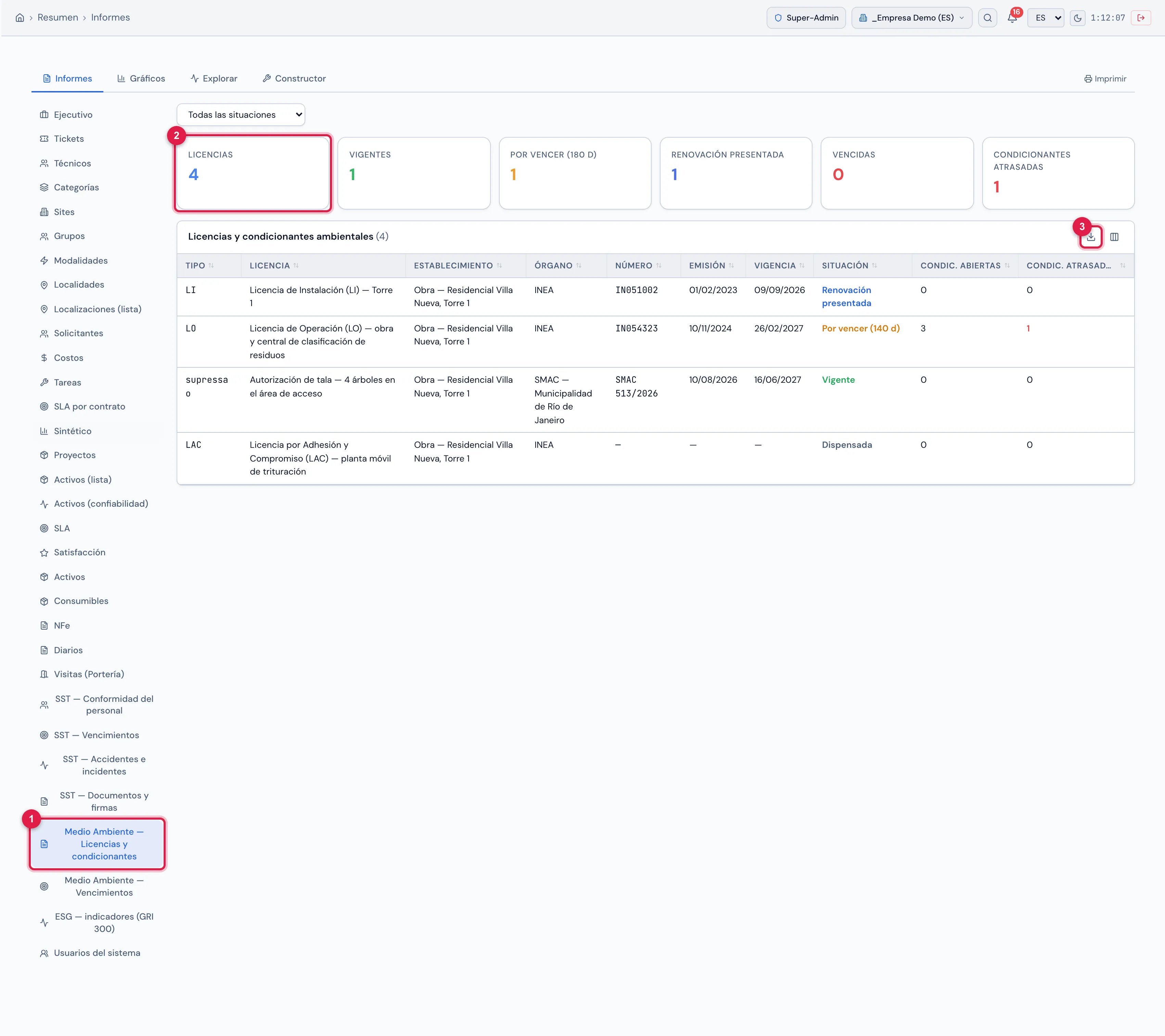Click the home icon in the breadcrumb
Image resolution: width=1165 pixels, height=1036 pixels.
(20, 18)
